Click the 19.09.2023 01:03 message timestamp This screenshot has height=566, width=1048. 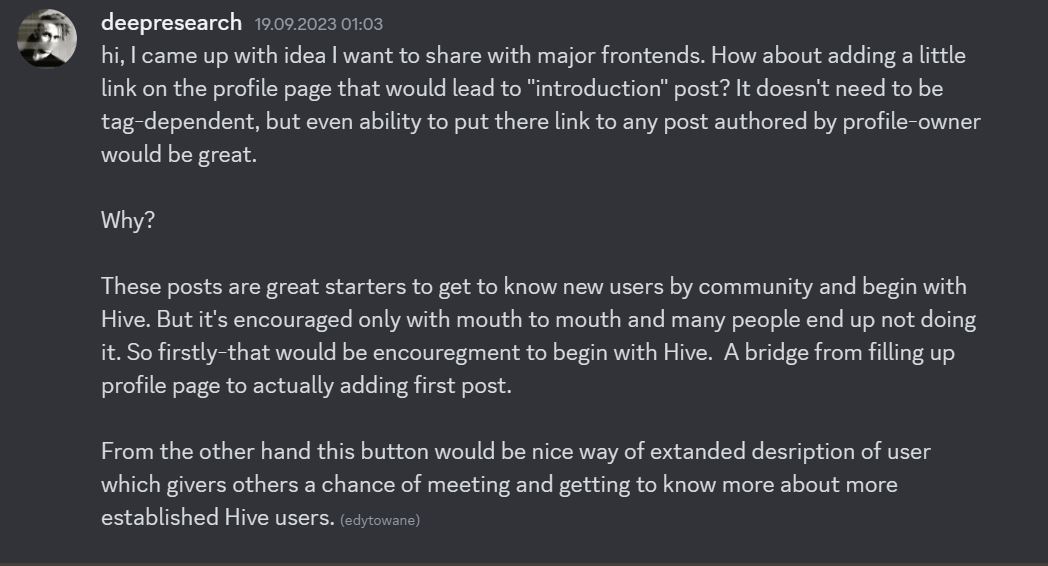[x=318, y=24]
